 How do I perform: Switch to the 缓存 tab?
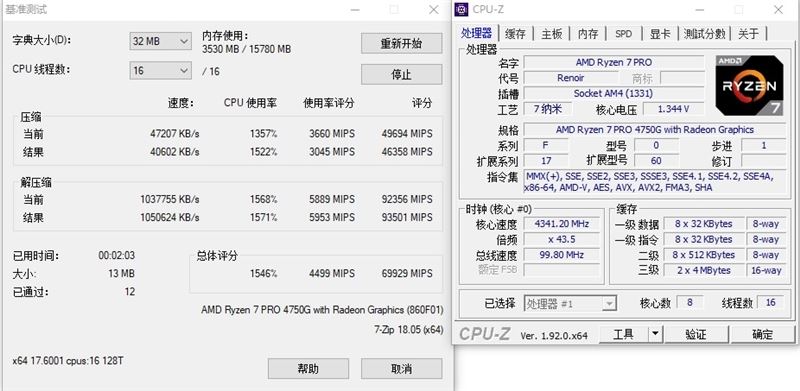(515, 34)
